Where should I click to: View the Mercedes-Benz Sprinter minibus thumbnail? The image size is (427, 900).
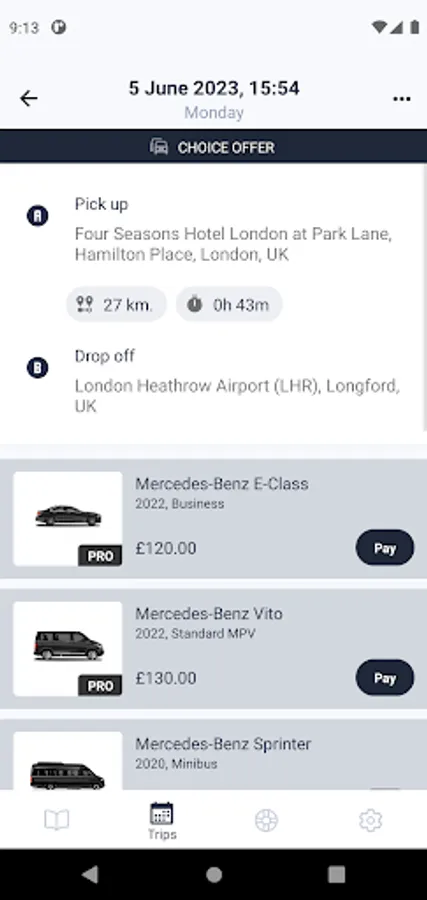point(68,761)
